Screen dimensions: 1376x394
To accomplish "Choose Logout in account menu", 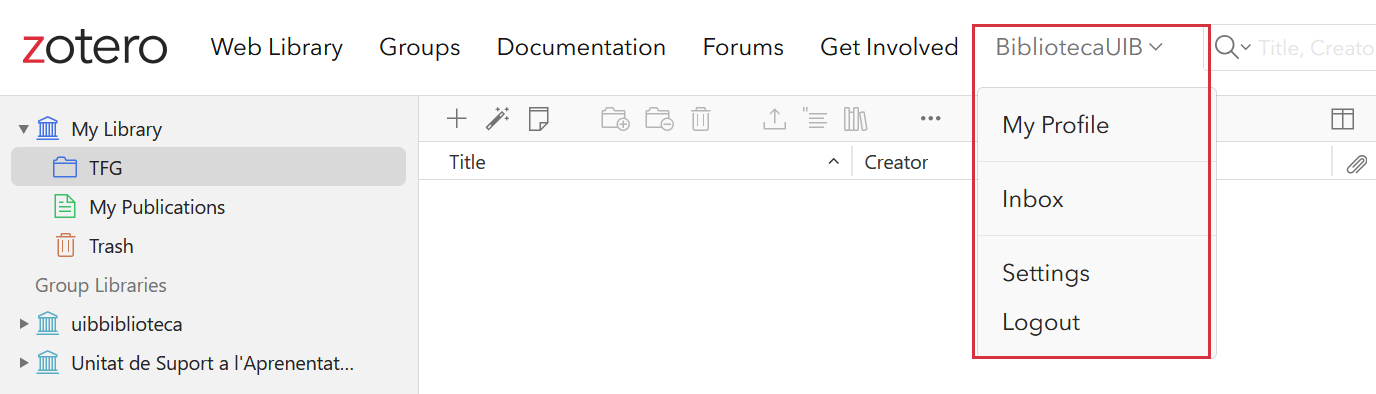I will 1096,322.
